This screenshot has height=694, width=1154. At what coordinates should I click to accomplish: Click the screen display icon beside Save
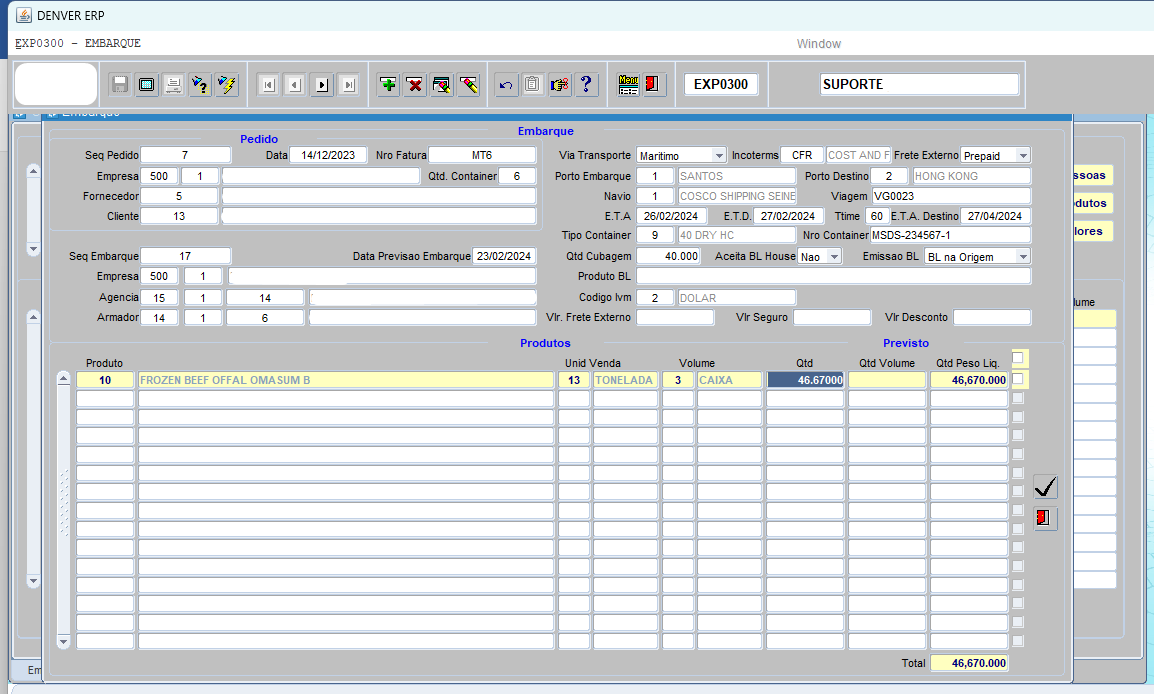click(x=147, y=85)
